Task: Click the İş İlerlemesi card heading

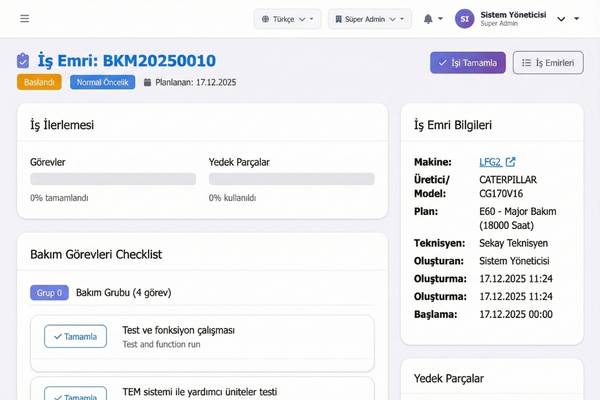Action: coord(62,125)
